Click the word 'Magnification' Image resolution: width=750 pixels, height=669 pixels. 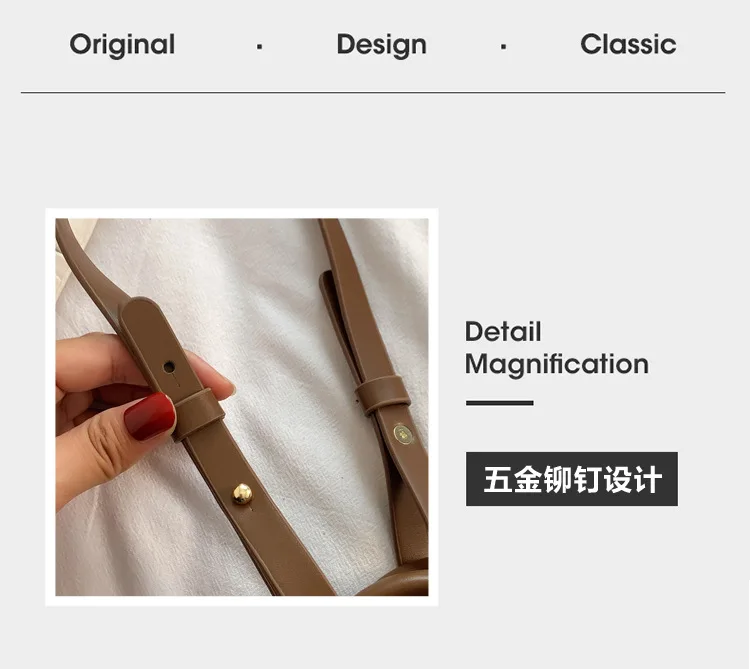557,365
